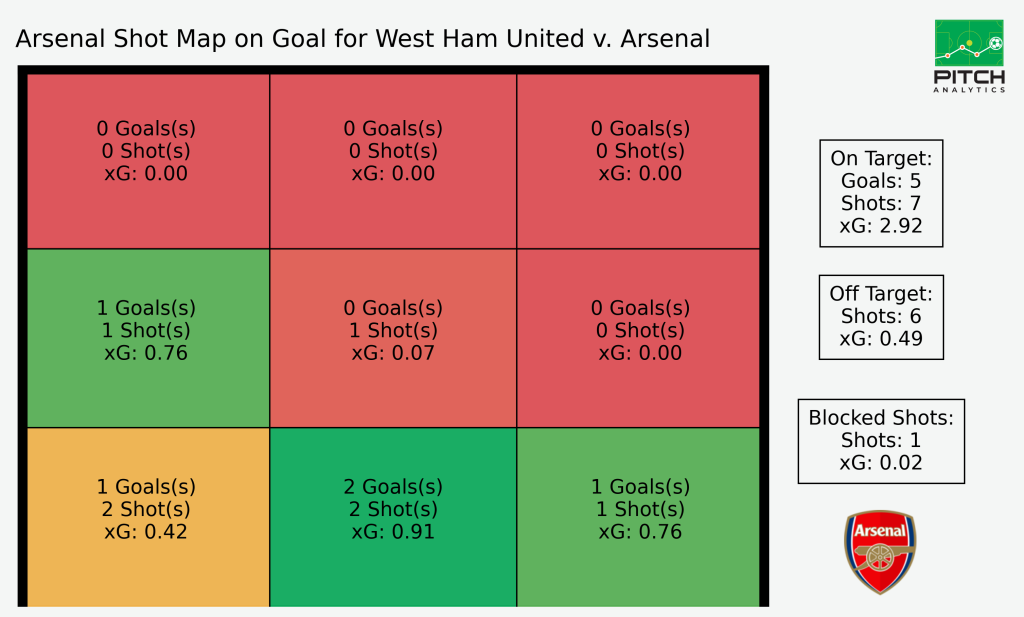Image resolution: width=1024 pixels, height=617 pixels.
Task: Click the Pitch Analytics logo
Action: (969, 56)
